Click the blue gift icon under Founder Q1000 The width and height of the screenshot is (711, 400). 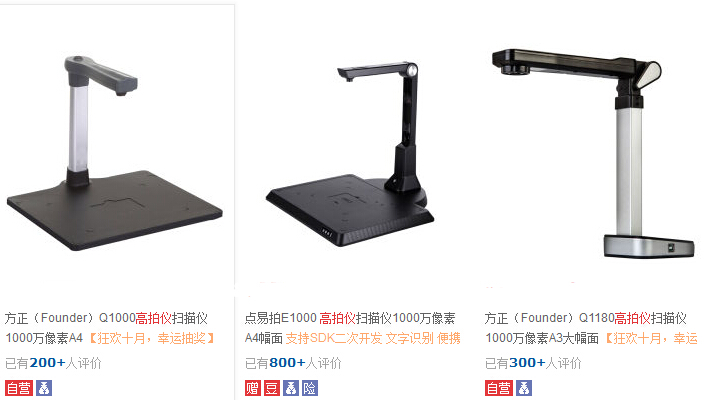point(44,388)
